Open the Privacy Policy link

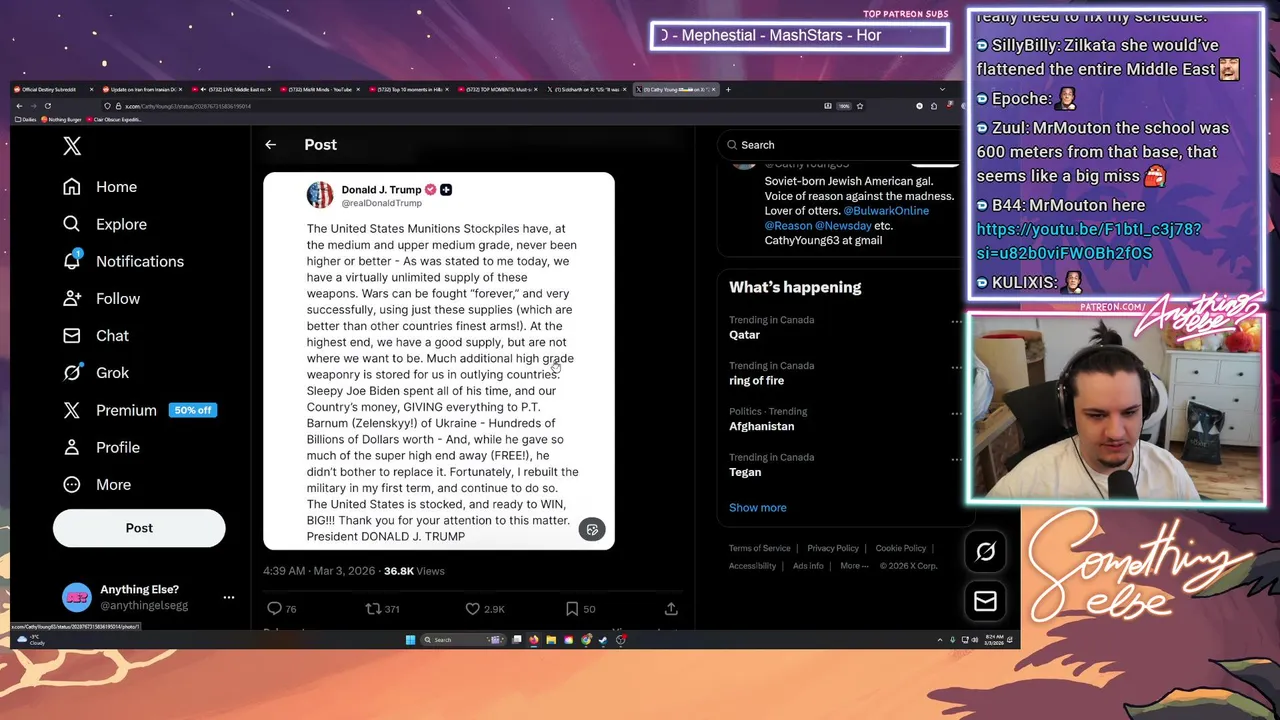point(833,548)
